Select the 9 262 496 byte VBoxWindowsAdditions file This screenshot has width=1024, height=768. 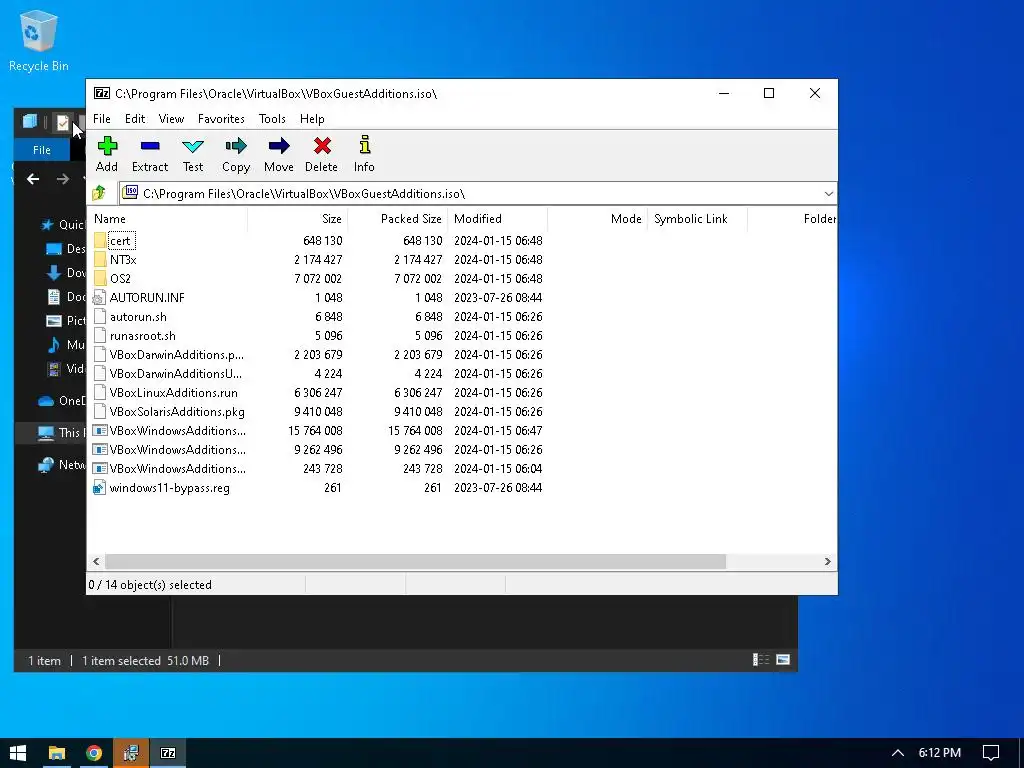click(178, 450)
